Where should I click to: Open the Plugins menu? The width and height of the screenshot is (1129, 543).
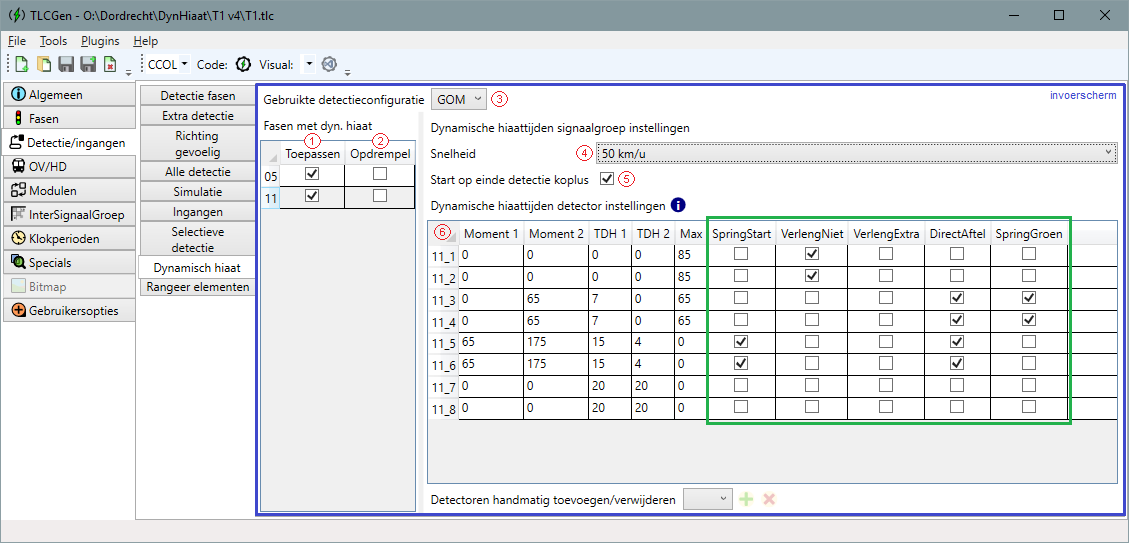[x=100, y=41]
